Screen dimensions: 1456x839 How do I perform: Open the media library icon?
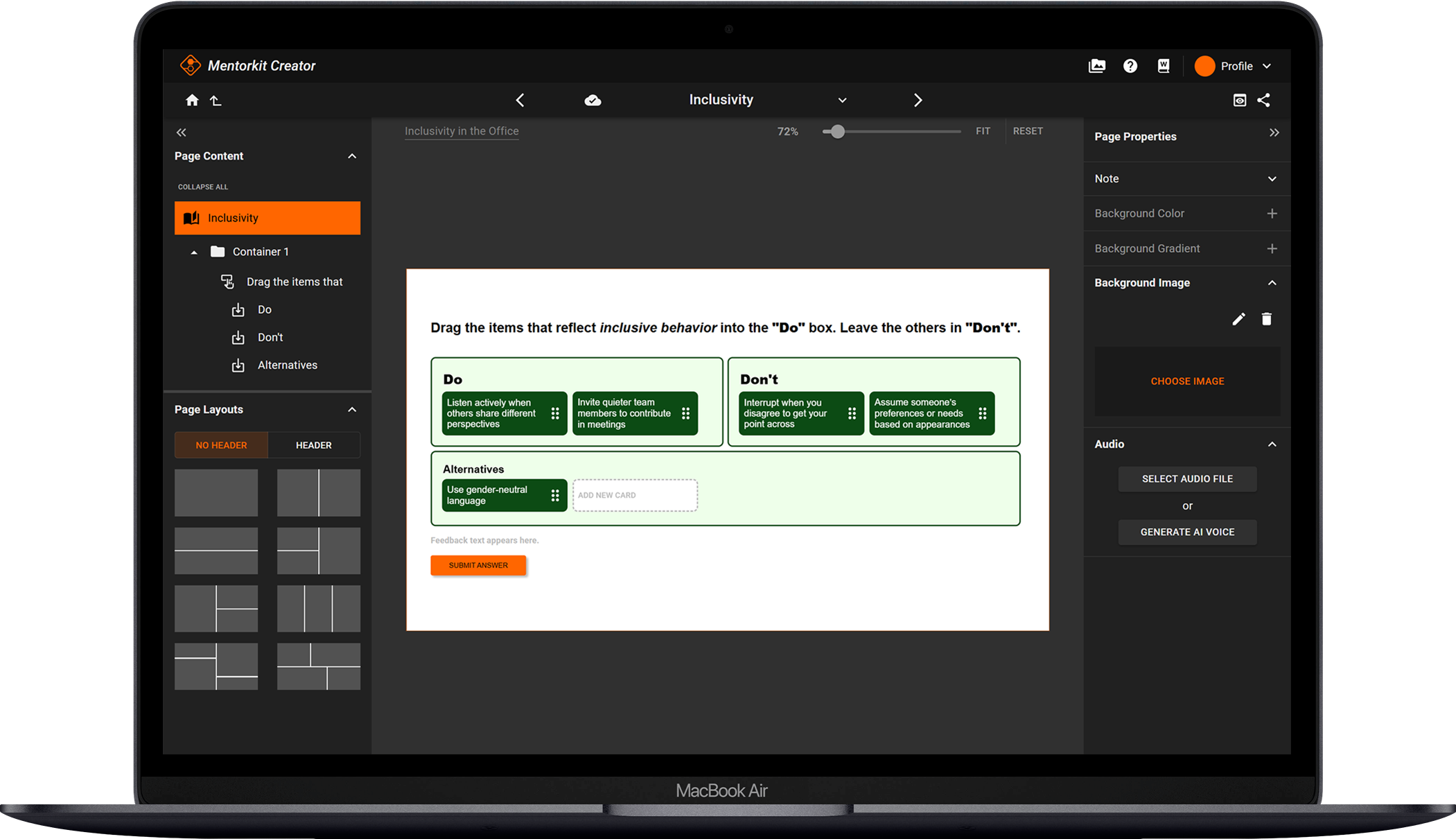tap(1096, 66)
